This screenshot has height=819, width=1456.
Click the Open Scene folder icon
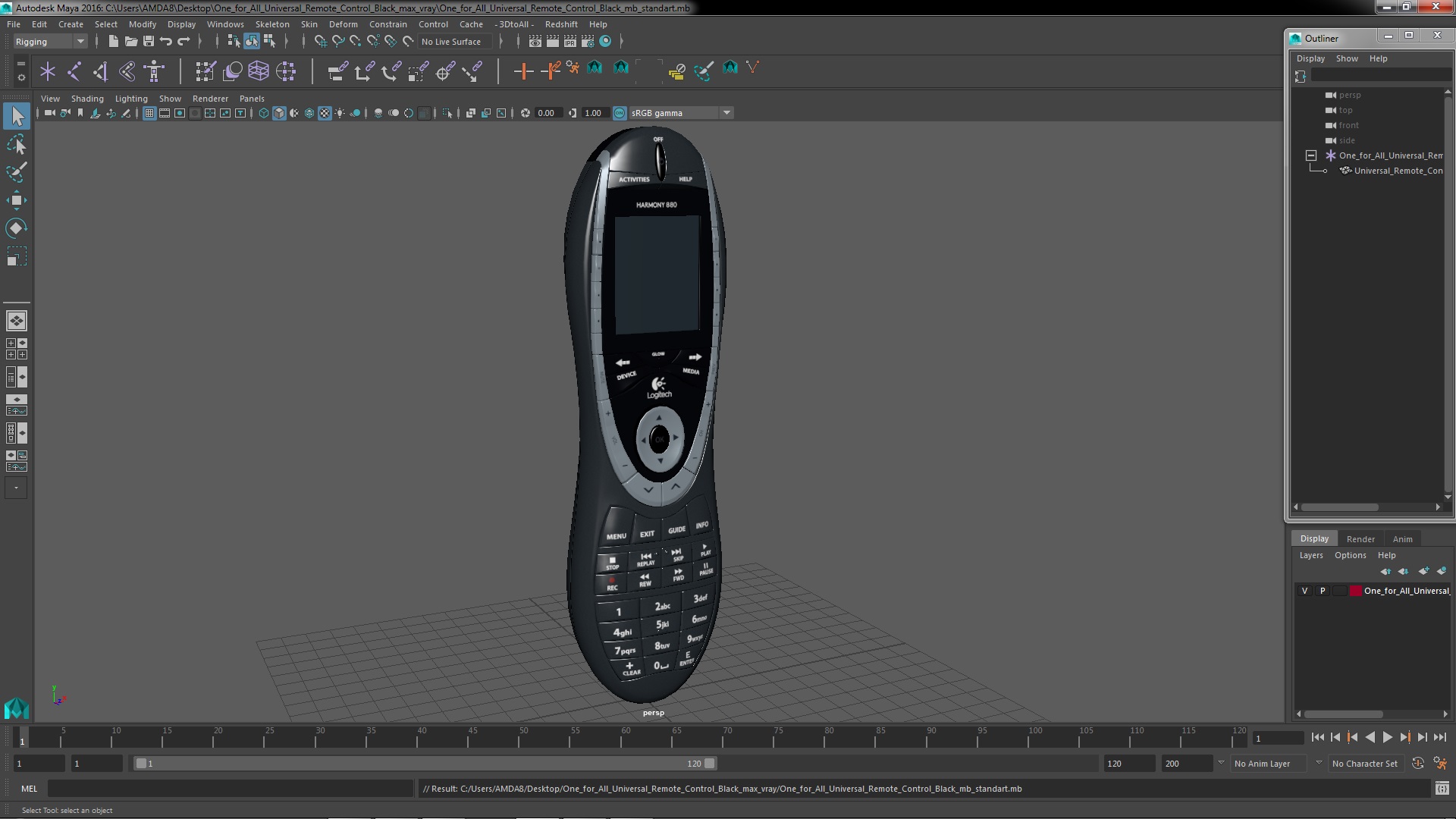(x=130, y=41)
